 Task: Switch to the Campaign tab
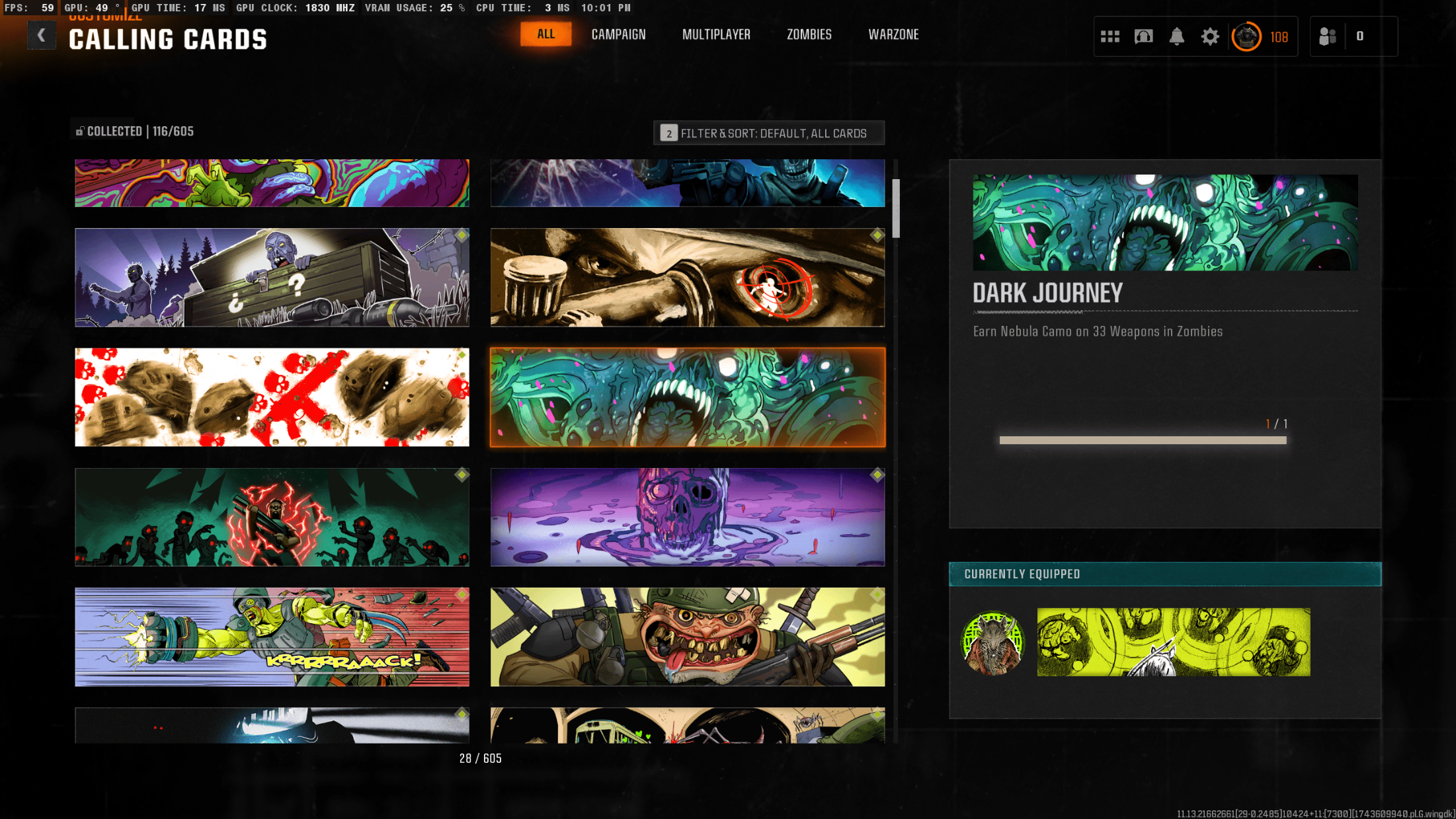(x=618, y=34)
